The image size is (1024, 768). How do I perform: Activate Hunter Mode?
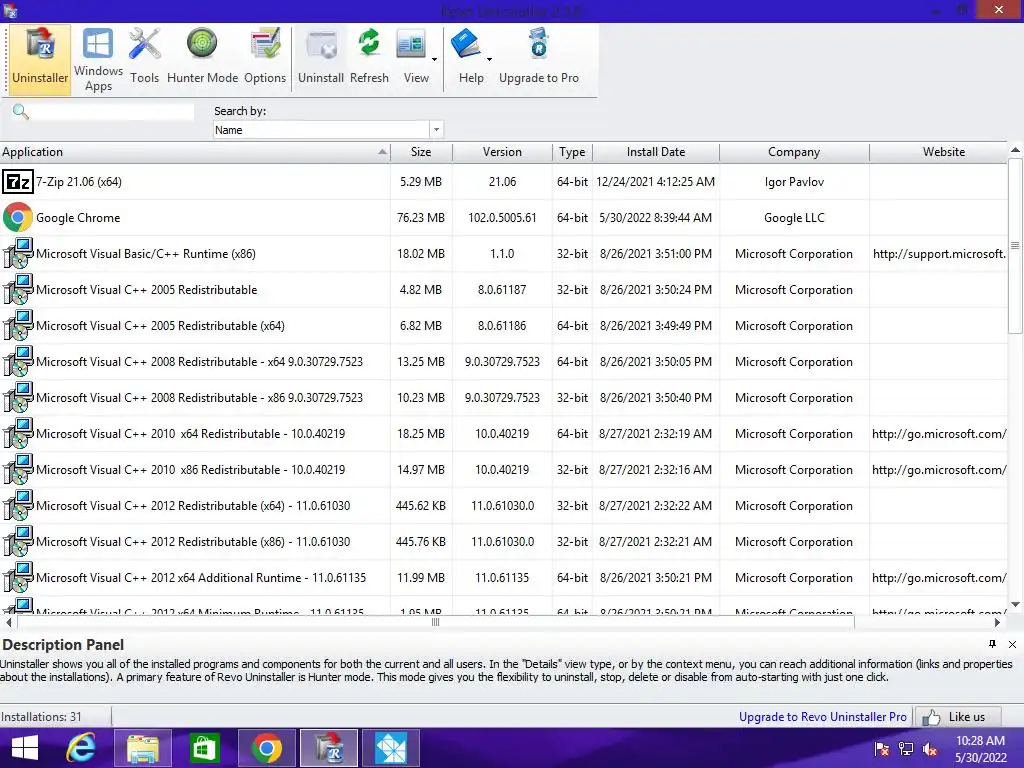pos(202,59)
